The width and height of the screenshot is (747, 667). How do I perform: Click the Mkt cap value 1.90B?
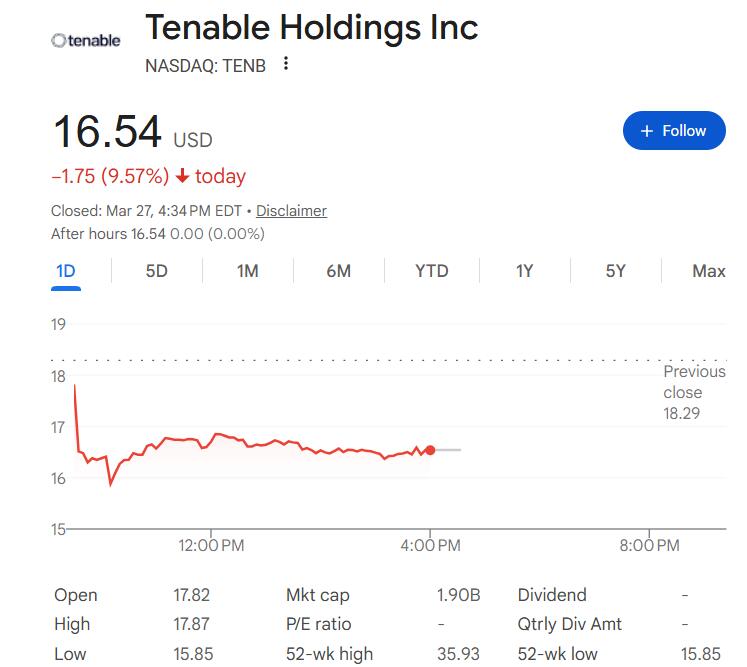tap(458, 595)
